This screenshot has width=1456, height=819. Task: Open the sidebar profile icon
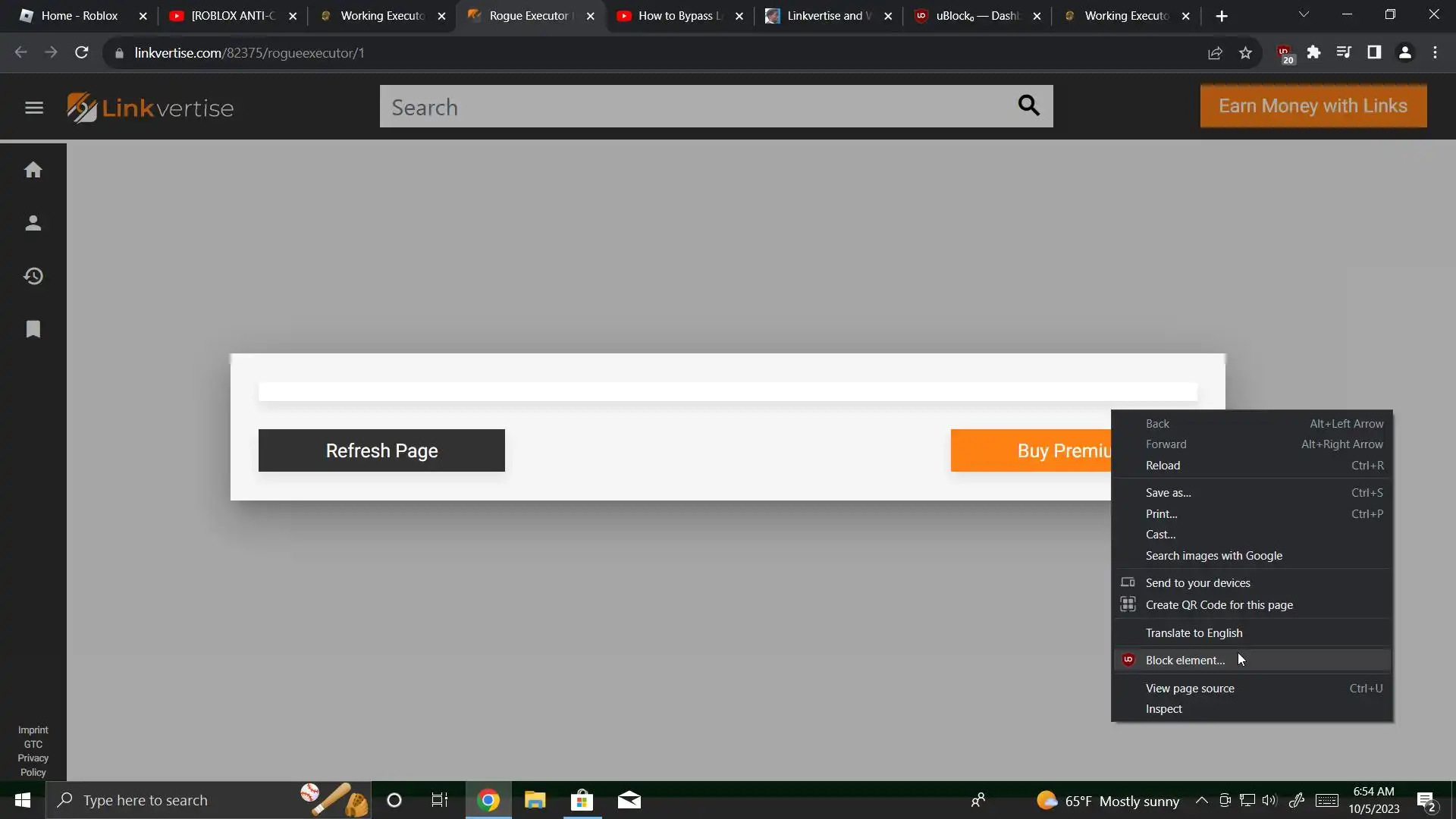click(33, 223)
